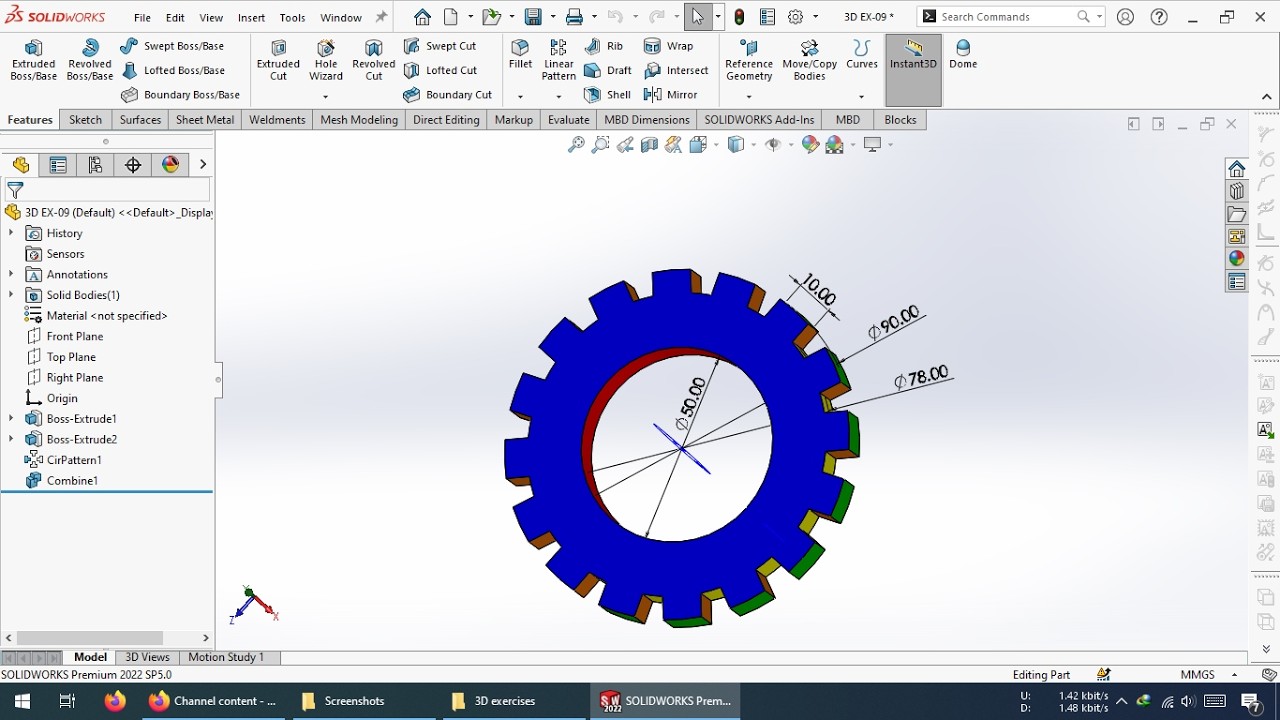Select the Fillet tool

520,55
